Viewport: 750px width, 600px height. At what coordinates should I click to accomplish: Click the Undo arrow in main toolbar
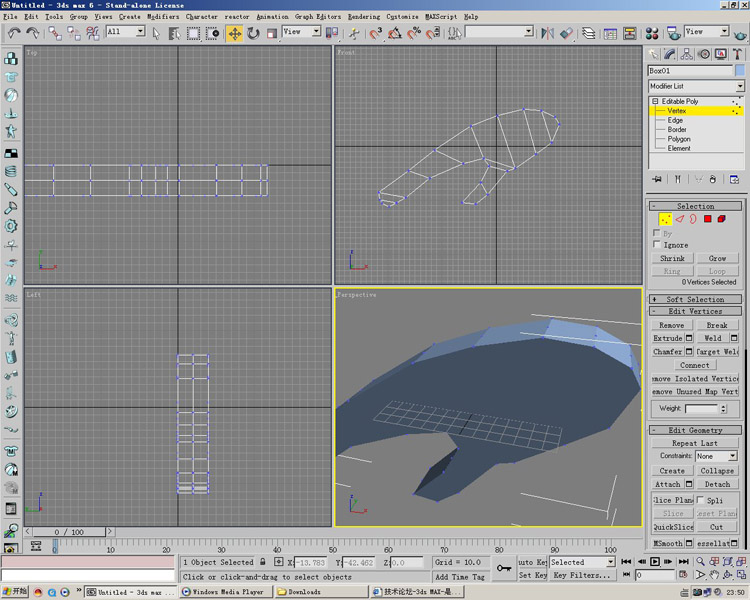click(x=14, y=33)
